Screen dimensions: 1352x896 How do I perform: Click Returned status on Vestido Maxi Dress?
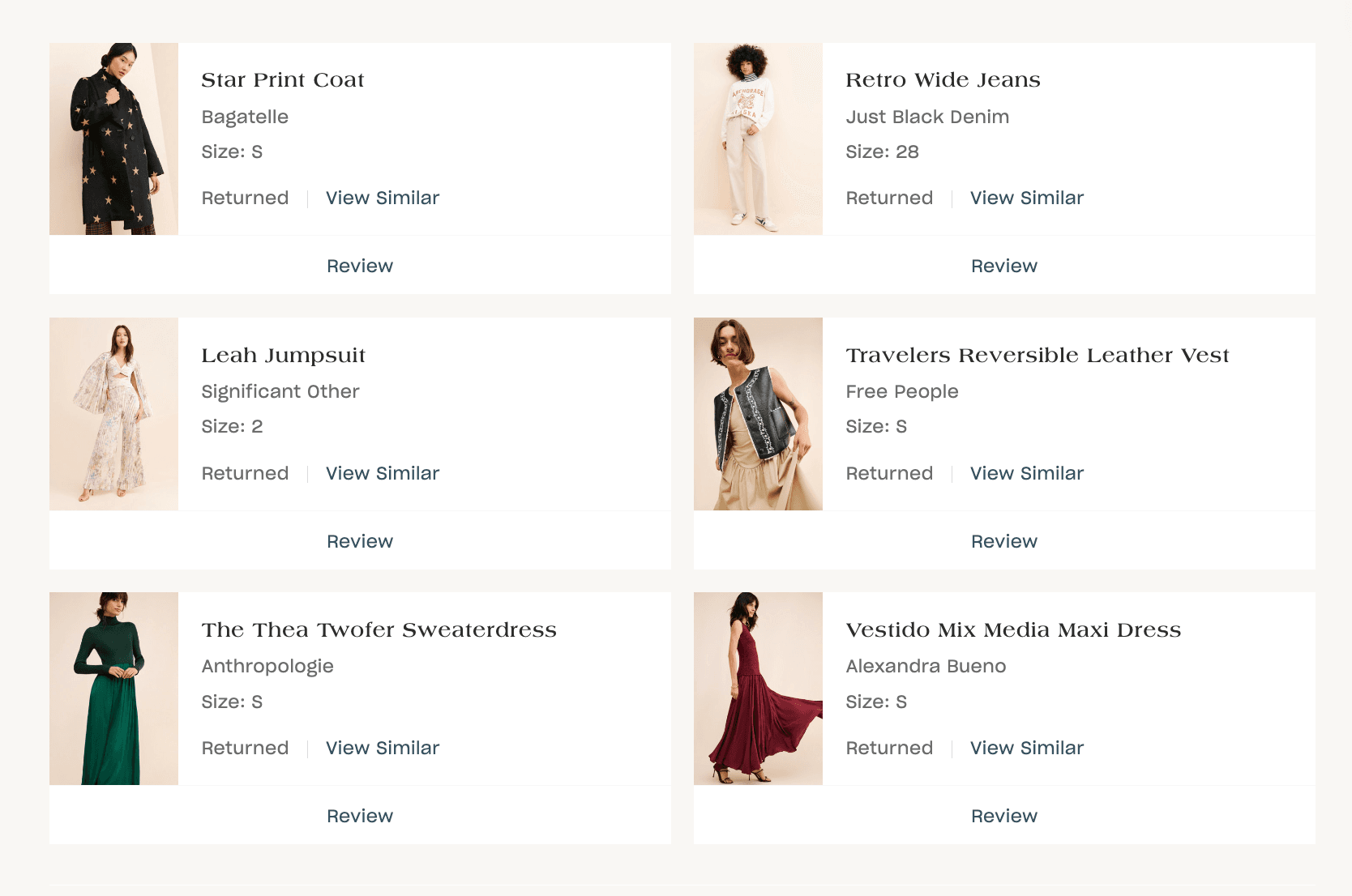pos(889,748)
